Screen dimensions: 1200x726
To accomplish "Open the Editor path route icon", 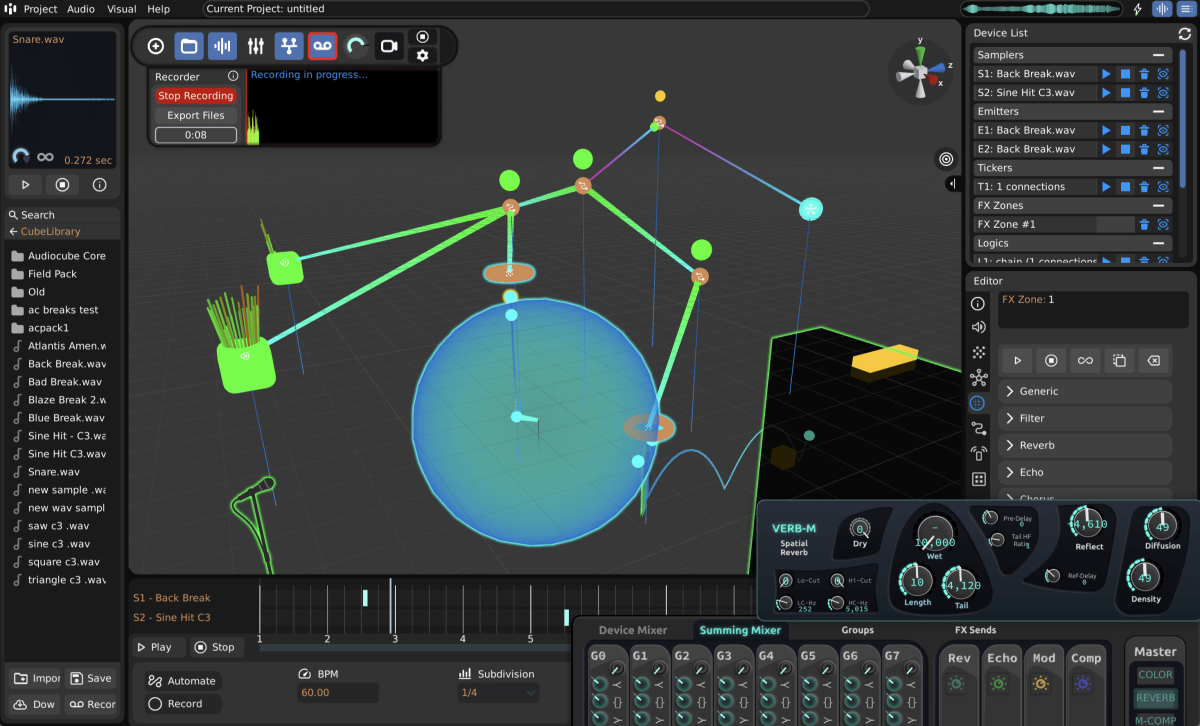I will pyautogui.click(x=978, y=428).
